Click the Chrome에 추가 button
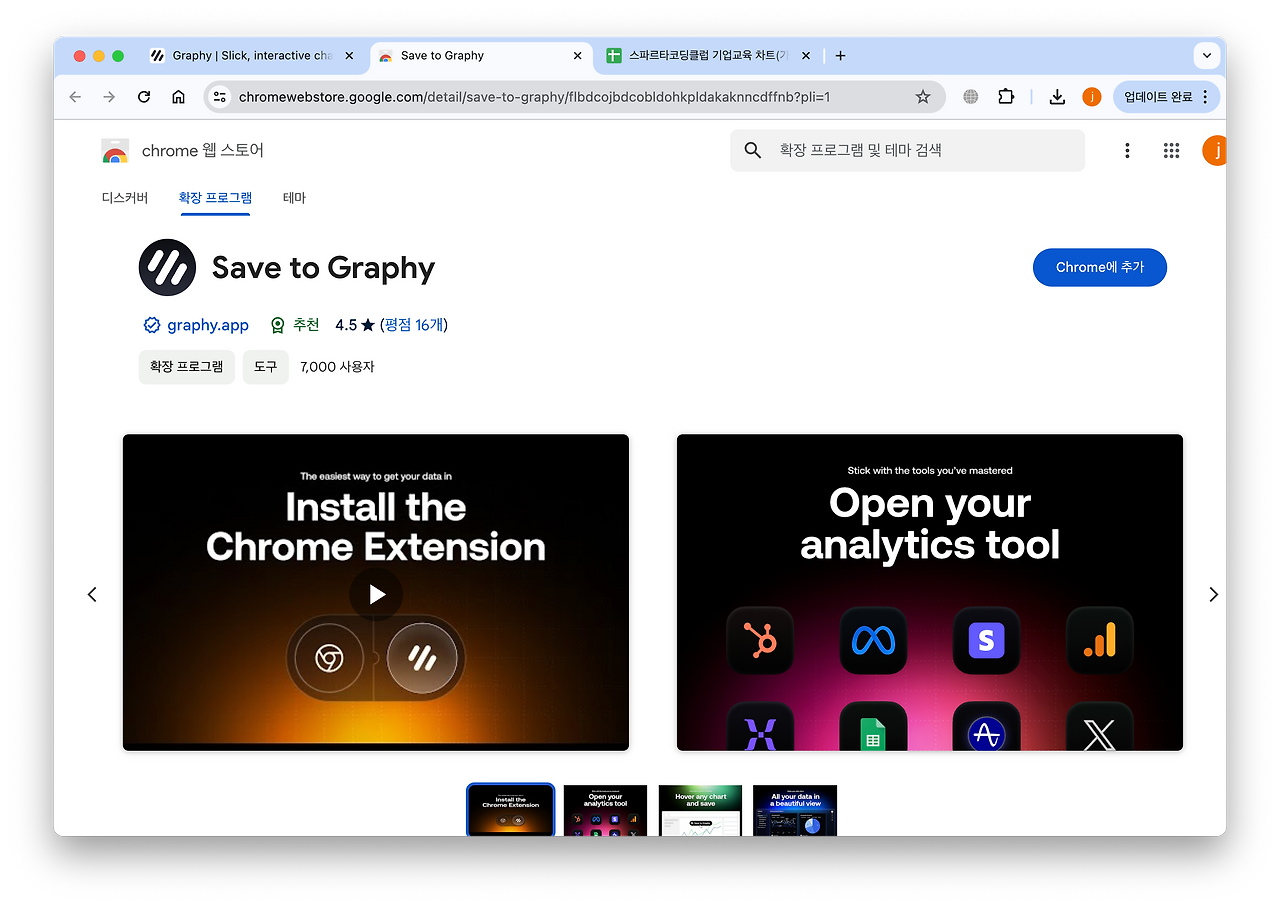The height and width of the screenshot is (907, 1280). tap(1100, 267)
